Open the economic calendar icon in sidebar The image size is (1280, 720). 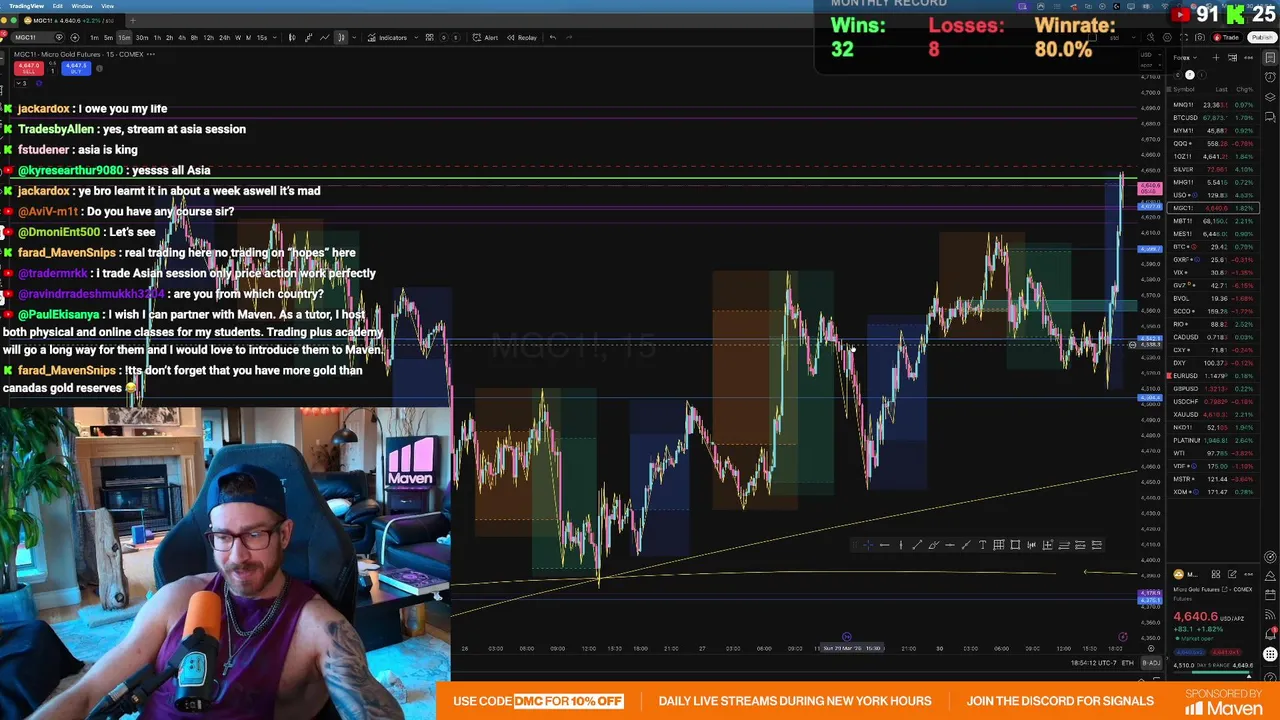(1270, 595)
